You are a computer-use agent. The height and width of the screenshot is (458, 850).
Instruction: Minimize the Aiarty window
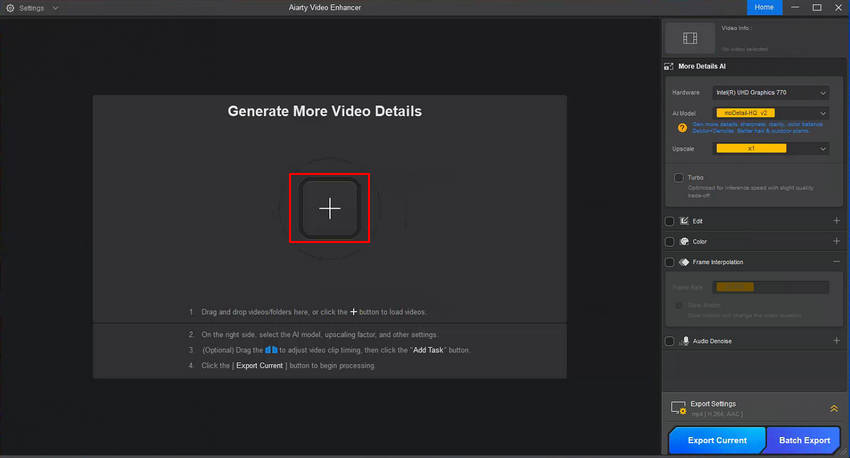(795, 7)
